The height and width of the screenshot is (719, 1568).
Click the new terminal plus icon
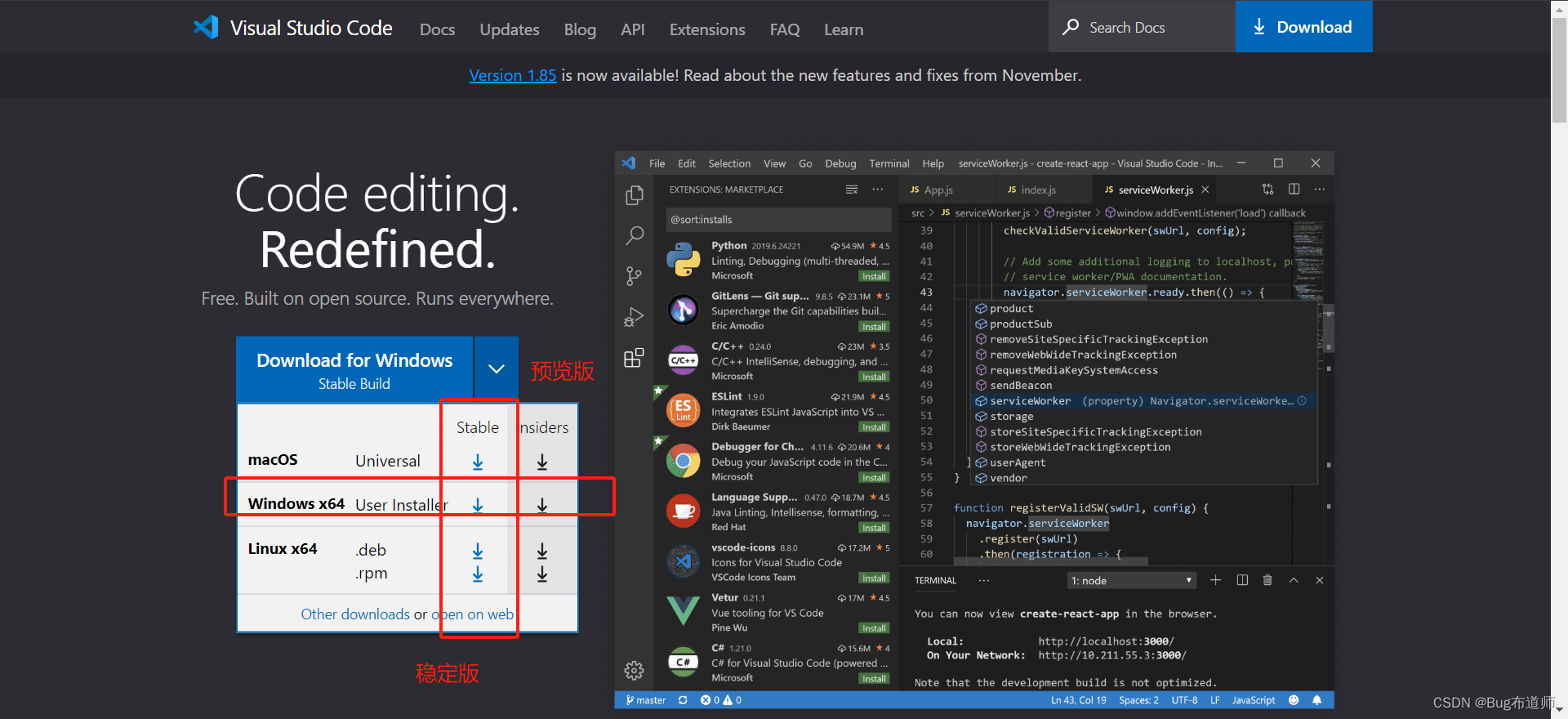point(1215,580)
